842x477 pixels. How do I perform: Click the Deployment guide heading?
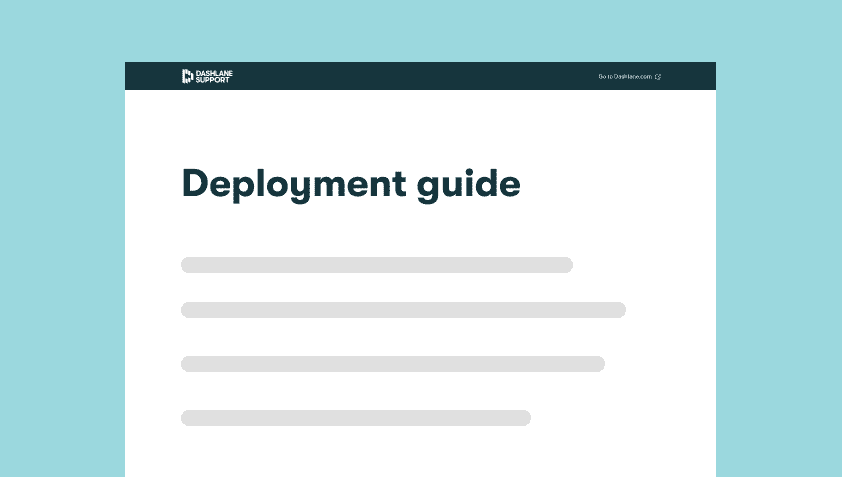(351, 185)
